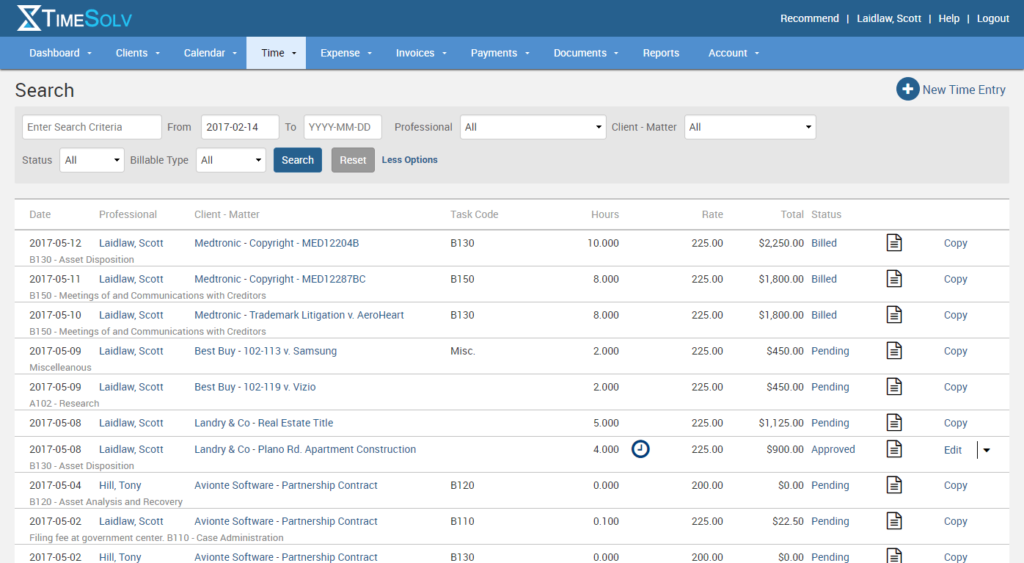
Task: Open the Status filter dropdown
Action: (x=91, y=160)
